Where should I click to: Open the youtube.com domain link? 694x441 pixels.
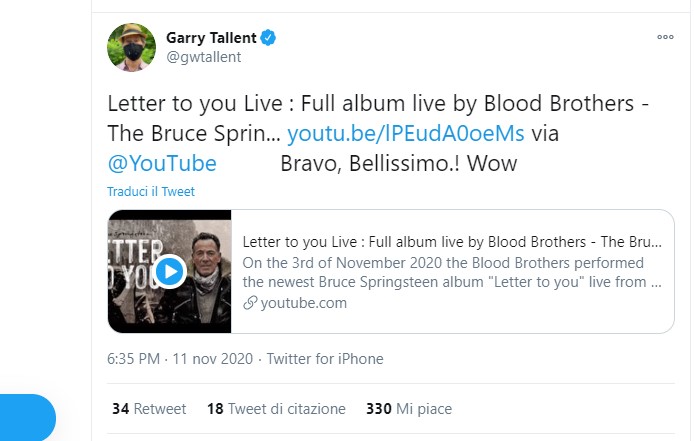click(303, 303)
